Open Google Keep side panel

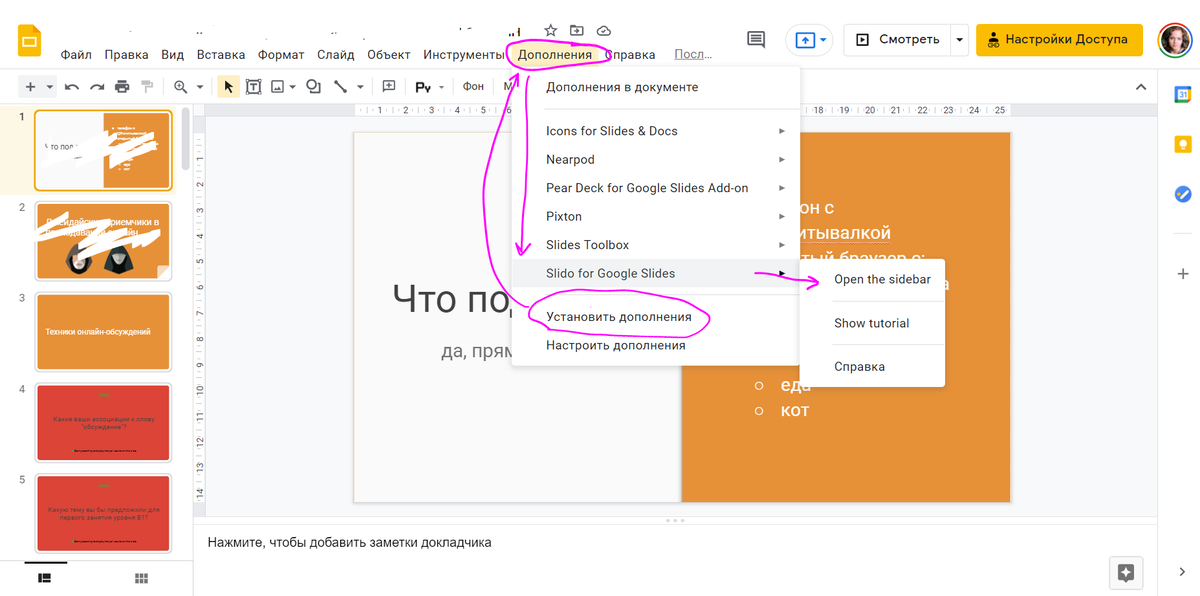pyautogui.click(x=1182, y=145)
